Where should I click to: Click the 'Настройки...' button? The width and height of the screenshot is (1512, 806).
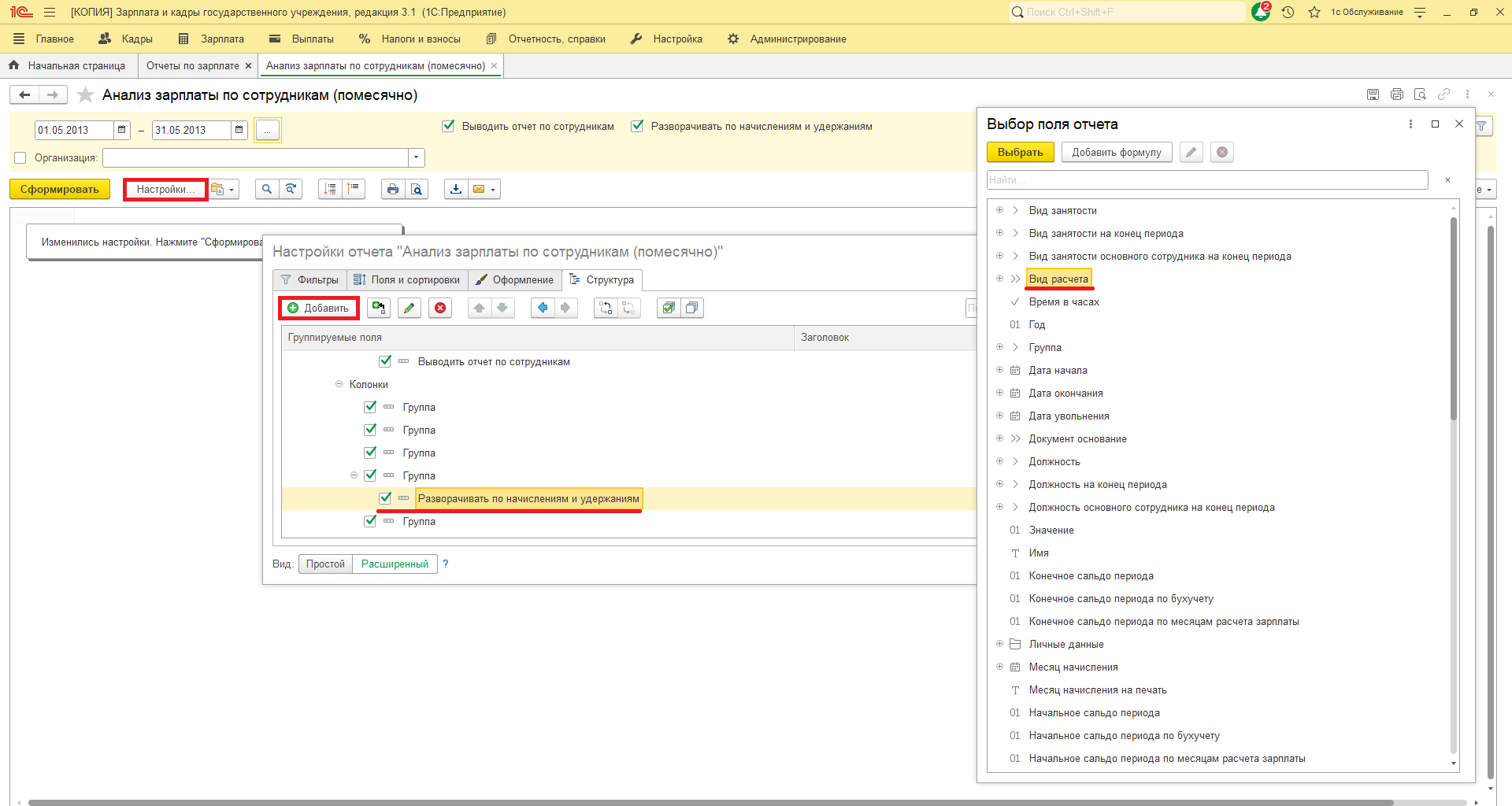[165, 190]
